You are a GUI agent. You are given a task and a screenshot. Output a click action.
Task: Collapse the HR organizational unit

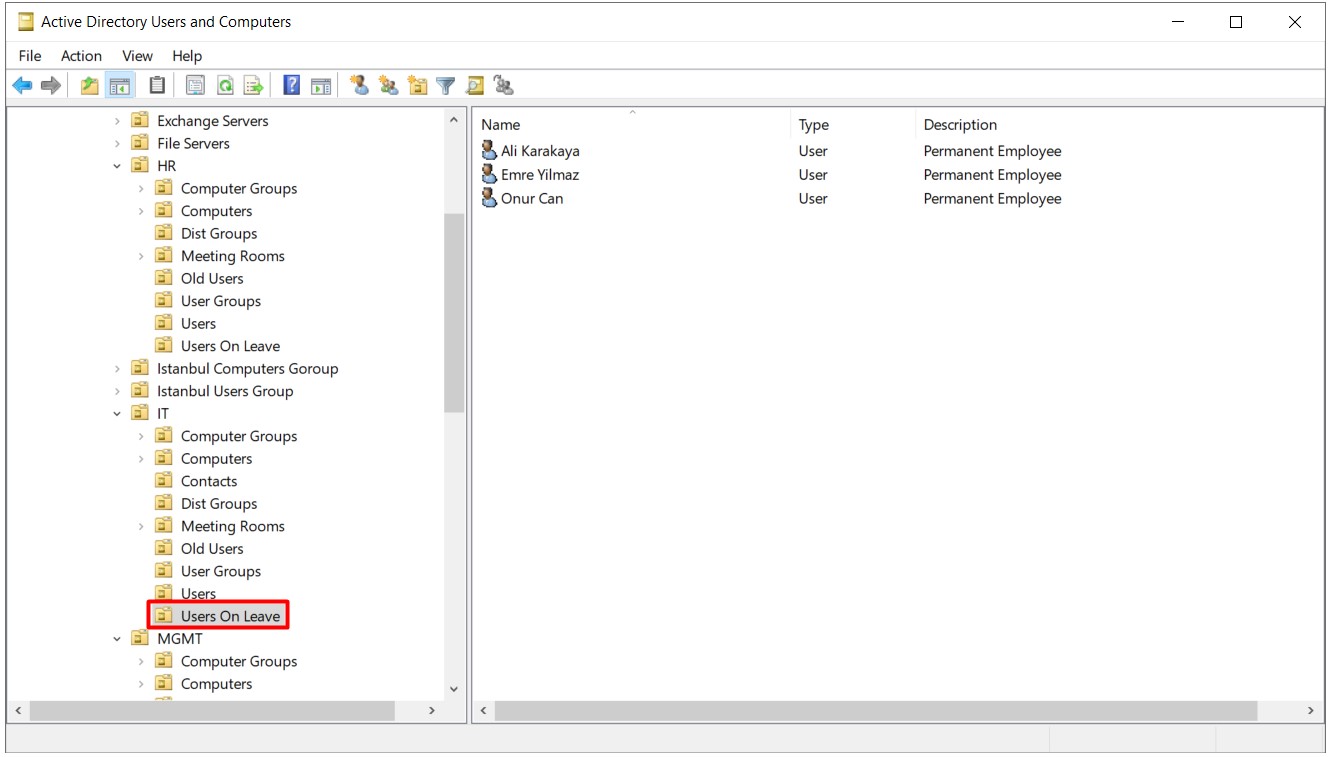[x=117, y=166]
